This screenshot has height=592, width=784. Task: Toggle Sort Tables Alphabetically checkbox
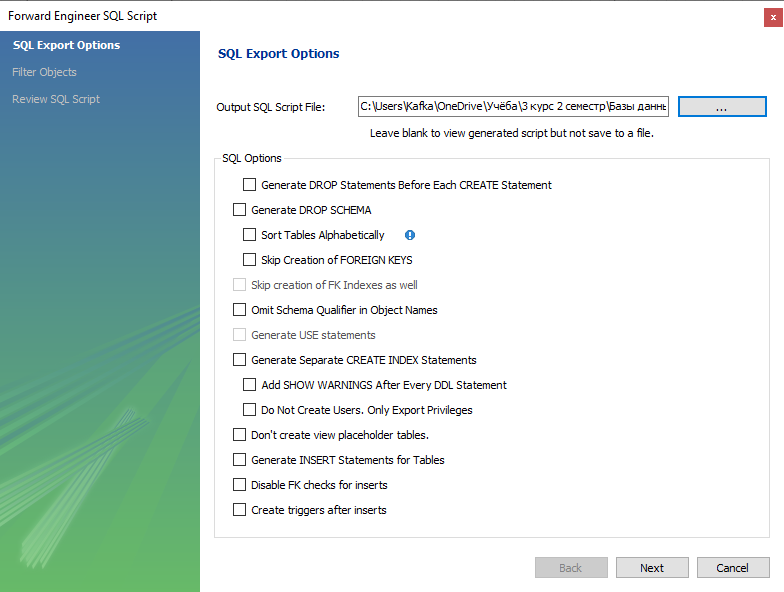pos(250,234)
